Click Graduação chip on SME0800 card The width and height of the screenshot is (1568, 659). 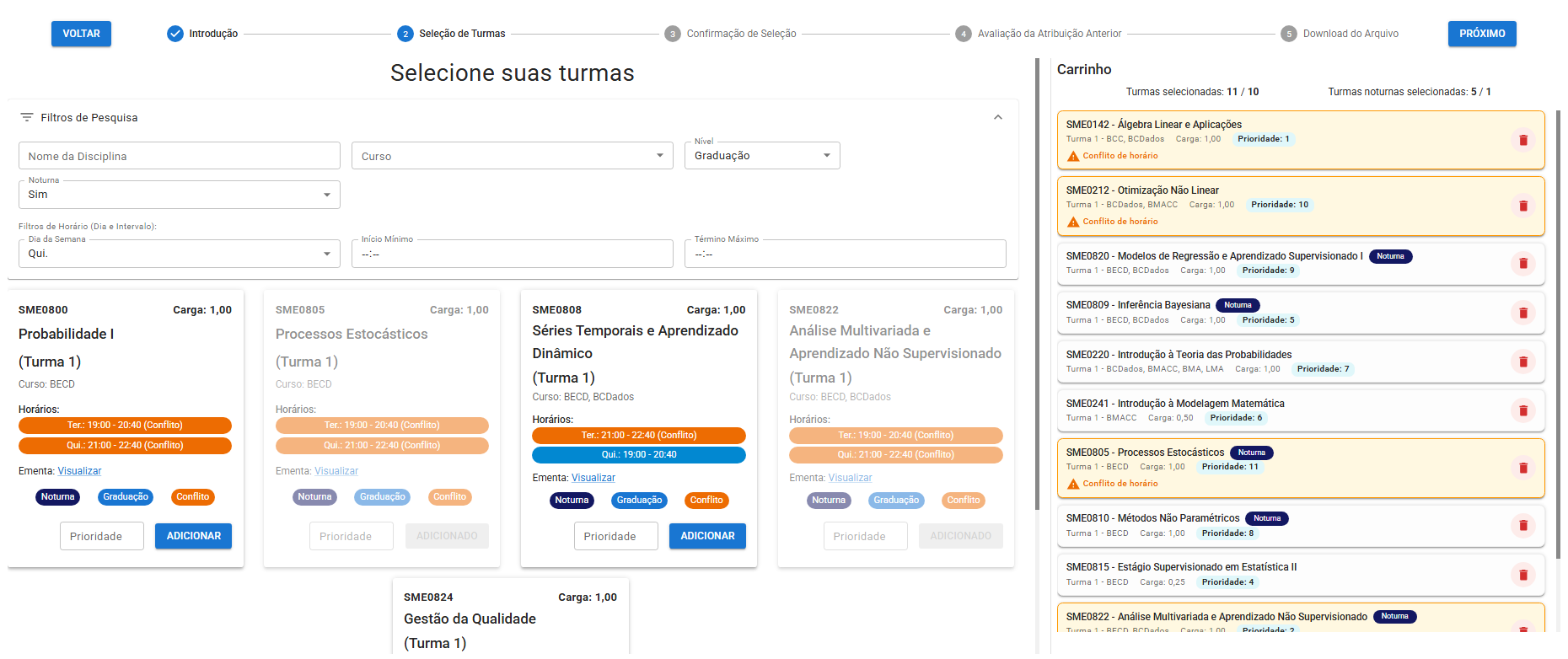tap(126, 497)
